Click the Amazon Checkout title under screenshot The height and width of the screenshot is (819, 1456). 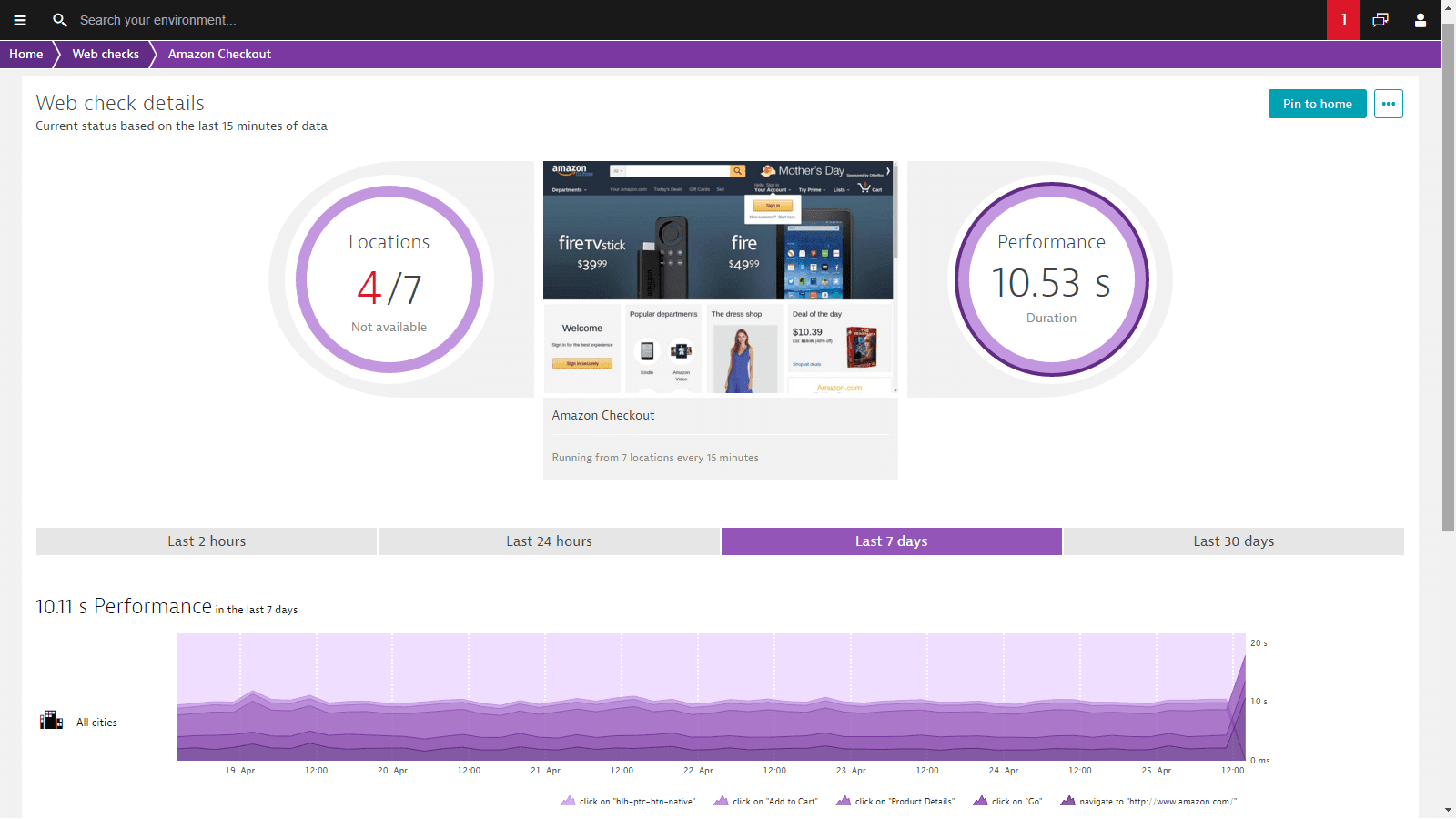603,415
